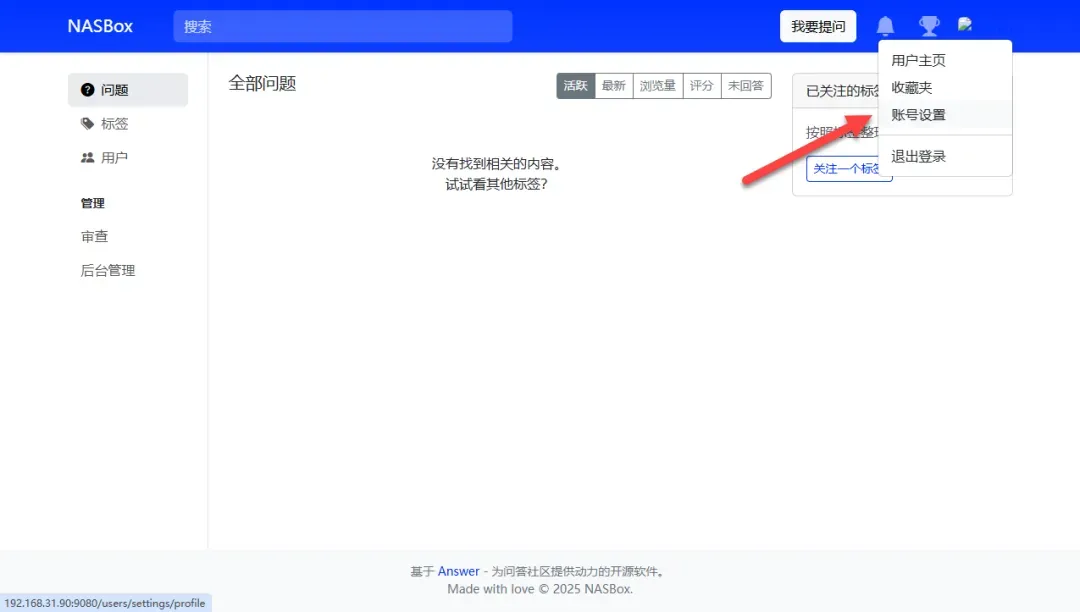
Task: Sort questions by 浏览量
Action: pos(657,86)
